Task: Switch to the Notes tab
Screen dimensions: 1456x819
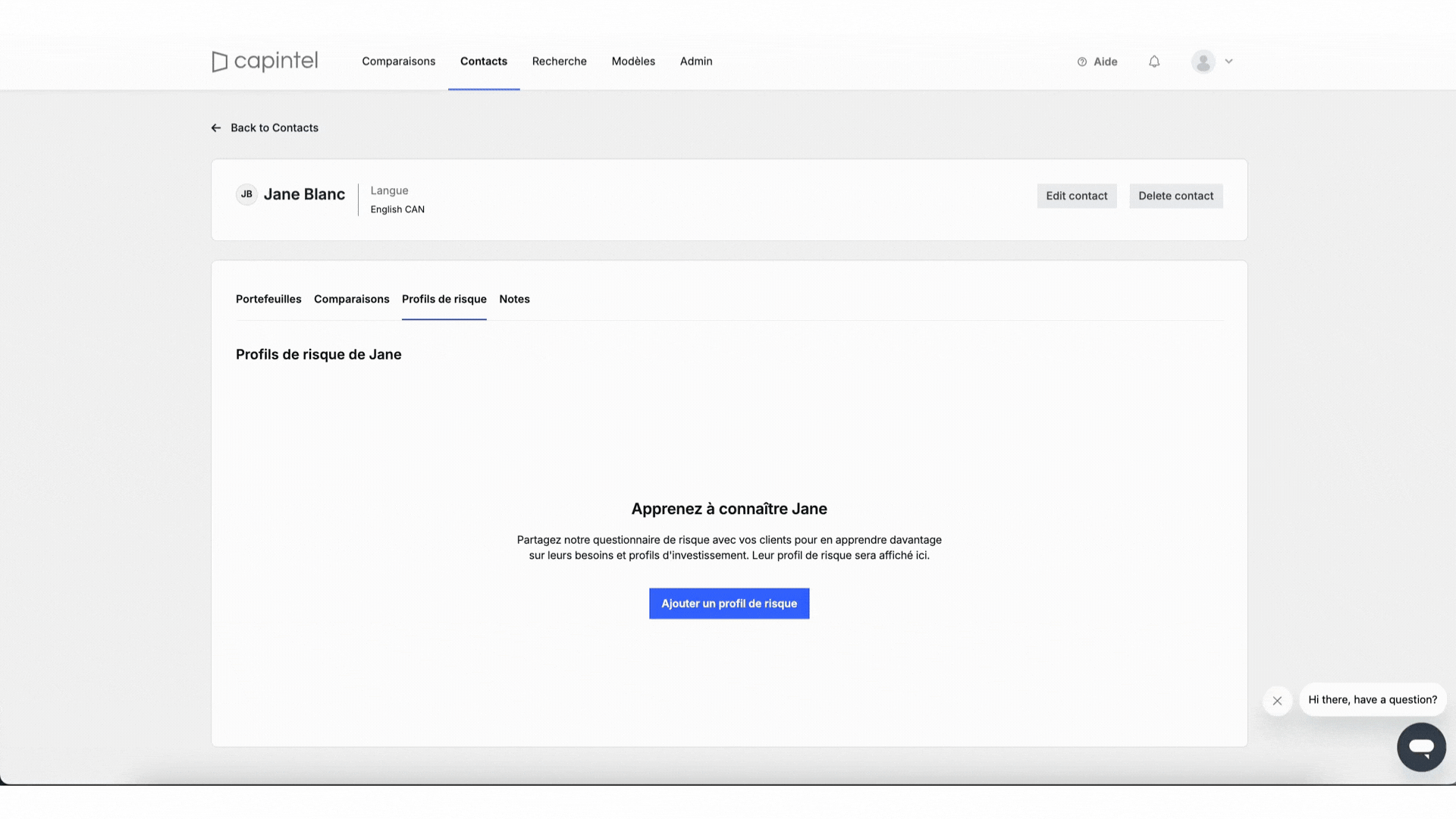Action: [514, 299]
